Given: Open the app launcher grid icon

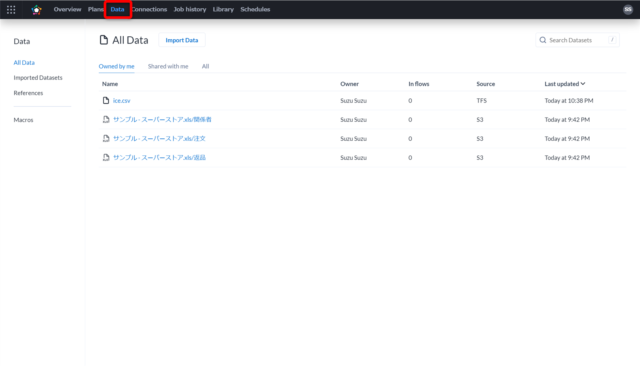Looking at the screenshot, I should 11,9.
